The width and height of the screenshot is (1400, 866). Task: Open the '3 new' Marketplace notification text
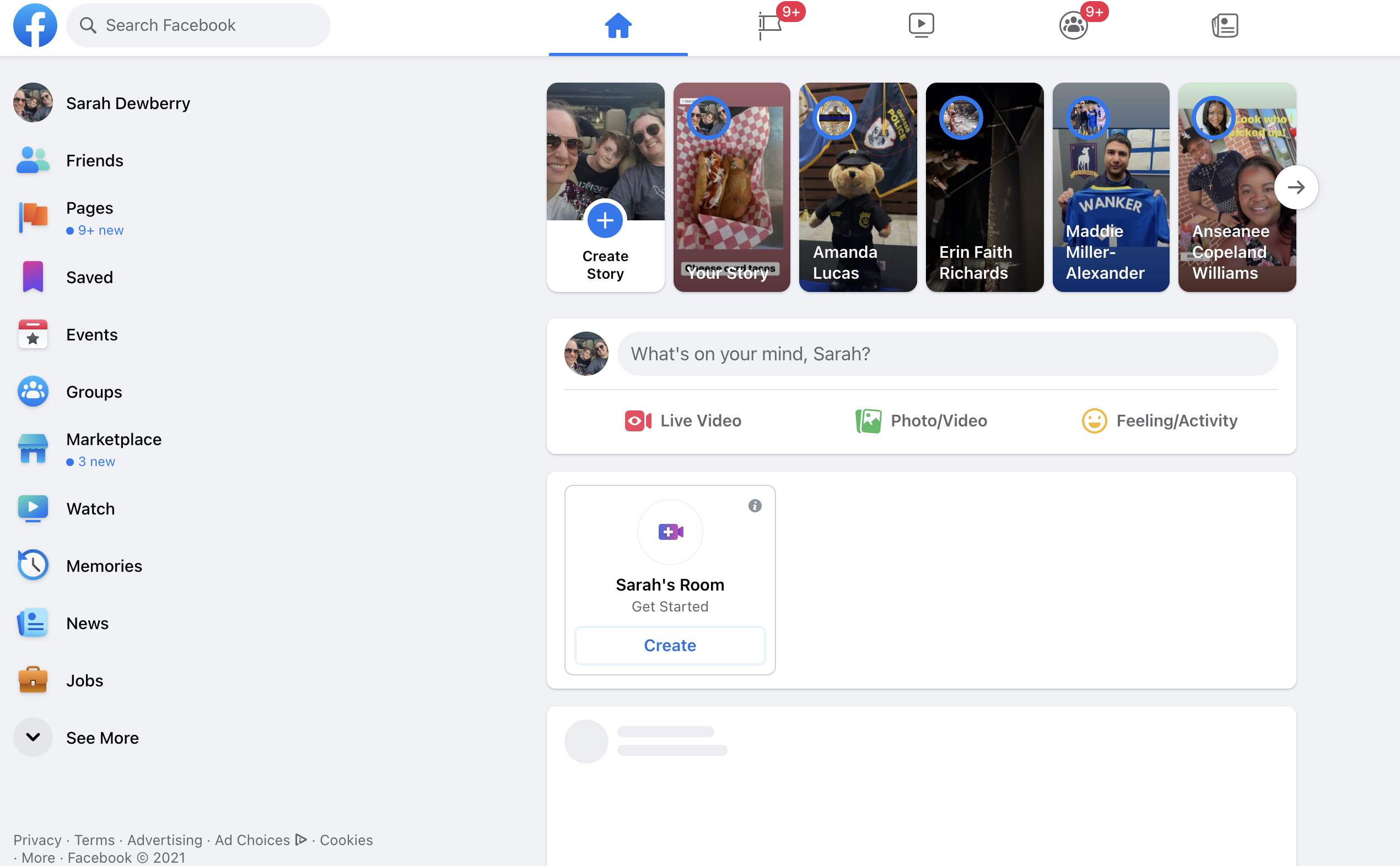click(90, 462)
